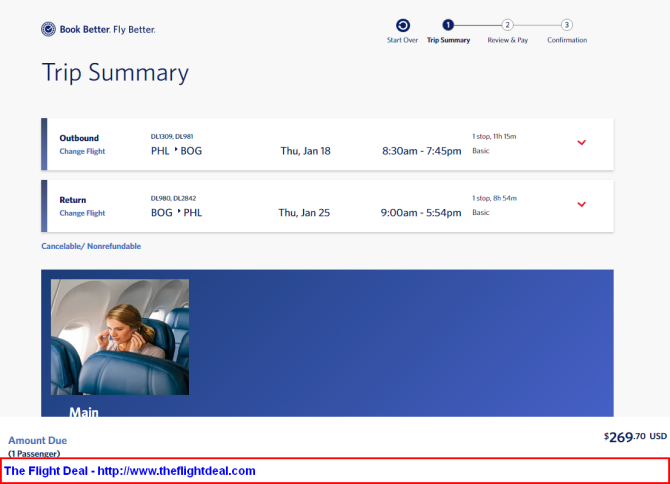The image size is (670, 484).
Task: Click the Confirmation step label
Action: point(567,40)
